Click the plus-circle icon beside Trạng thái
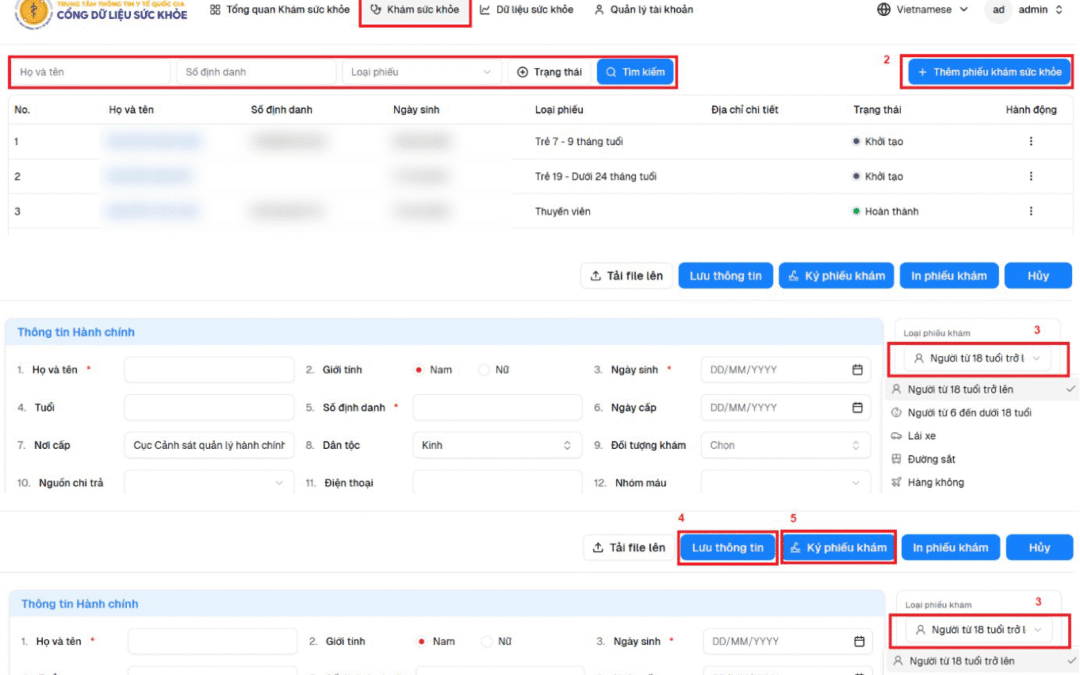Image resolution: width=1080 pixels, height=675 pixels. click(x=522, y=72)
